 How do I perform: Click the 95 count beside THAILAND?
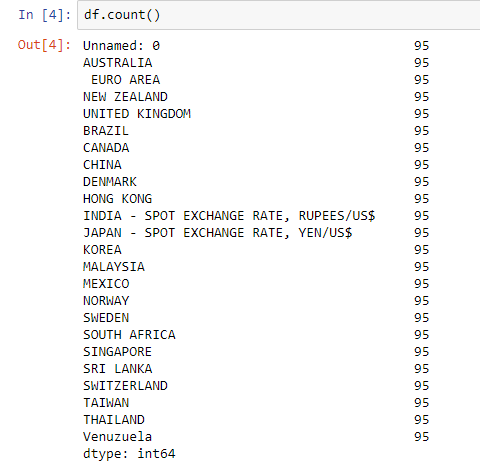pyautogui.click(x=422, y=420)
